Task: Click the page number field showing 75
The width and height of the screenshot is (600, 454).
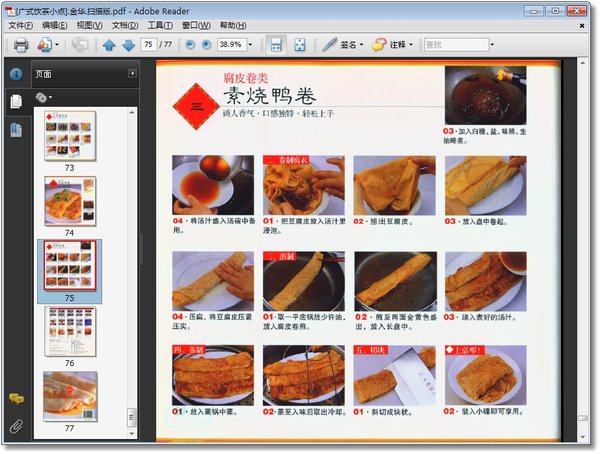Action: click(148, 44)
